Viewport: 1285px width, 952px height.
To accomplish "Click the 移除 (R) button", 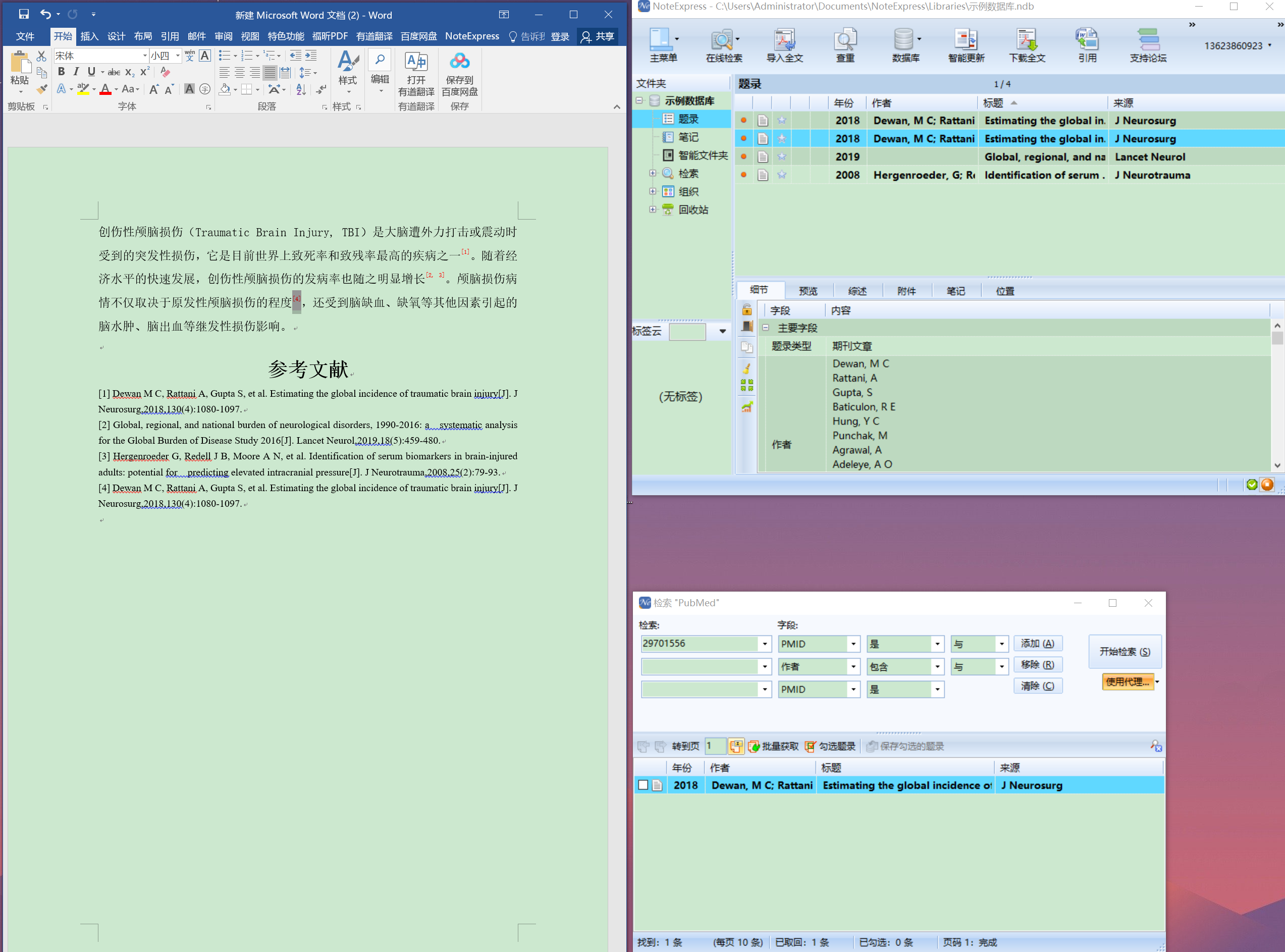I will tap(1037, 665).
